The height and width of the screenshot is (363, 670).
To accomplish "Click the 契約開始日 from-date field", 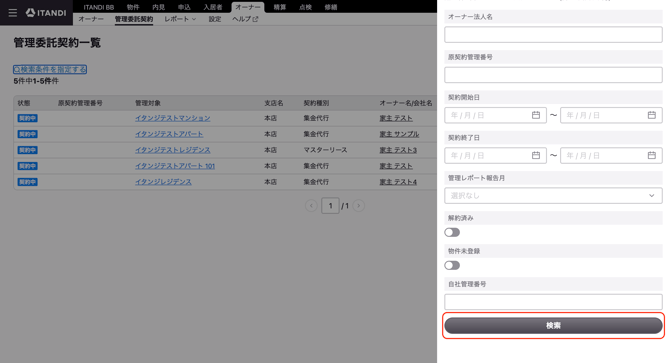I will [x=495, y=115].
